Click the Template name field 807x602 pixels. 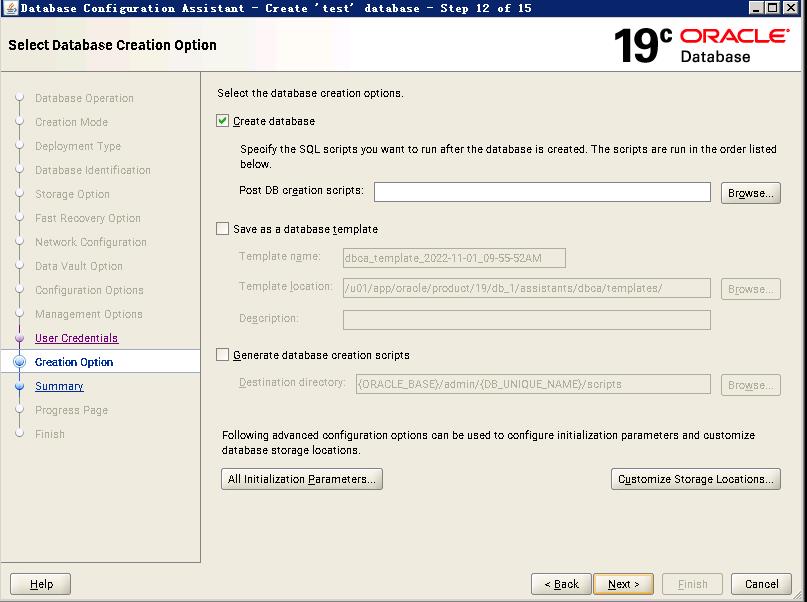[x=454, y=258]
